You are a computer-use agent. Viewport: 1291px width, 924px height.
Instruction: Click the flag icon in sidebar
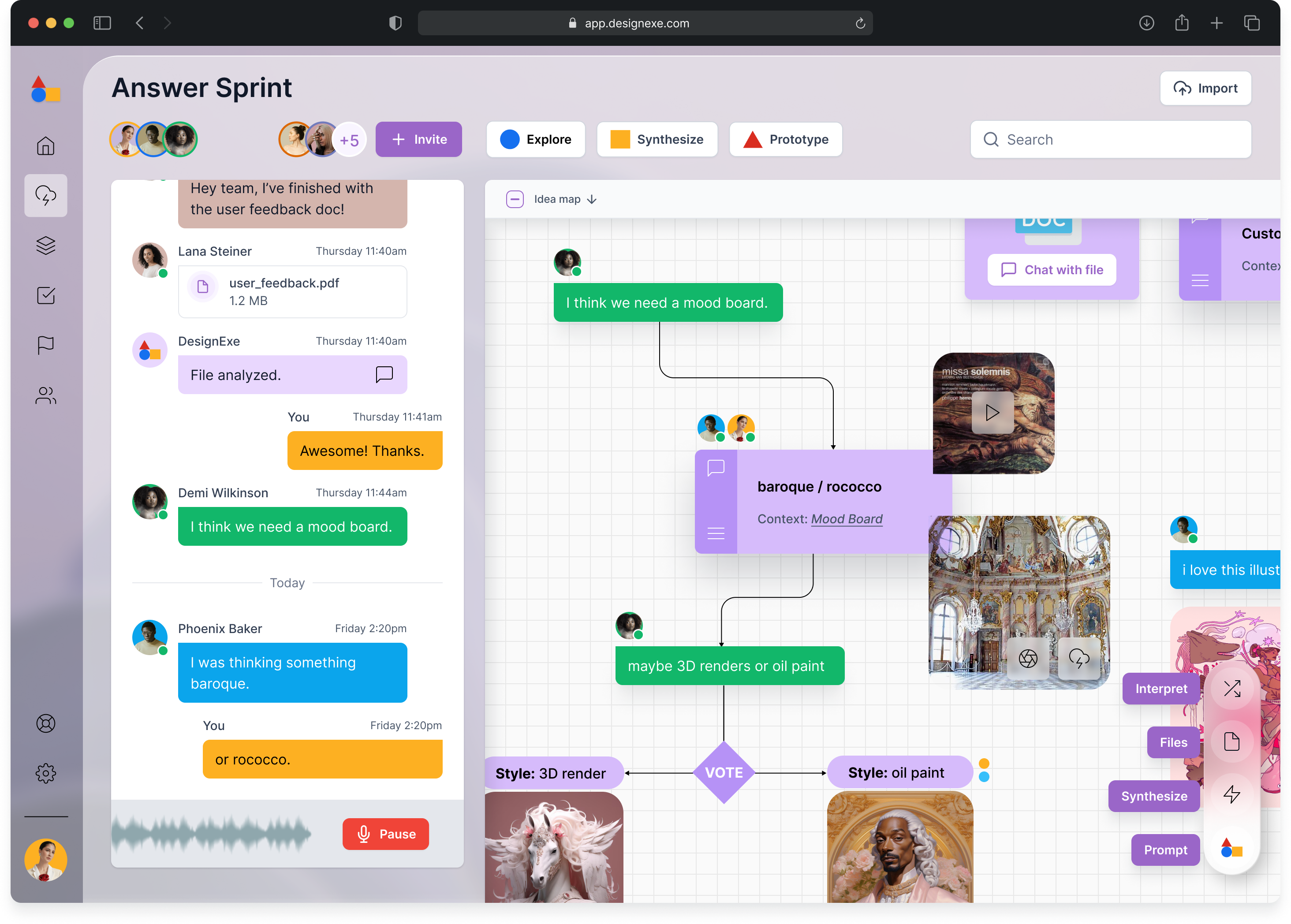coord(45,345)
